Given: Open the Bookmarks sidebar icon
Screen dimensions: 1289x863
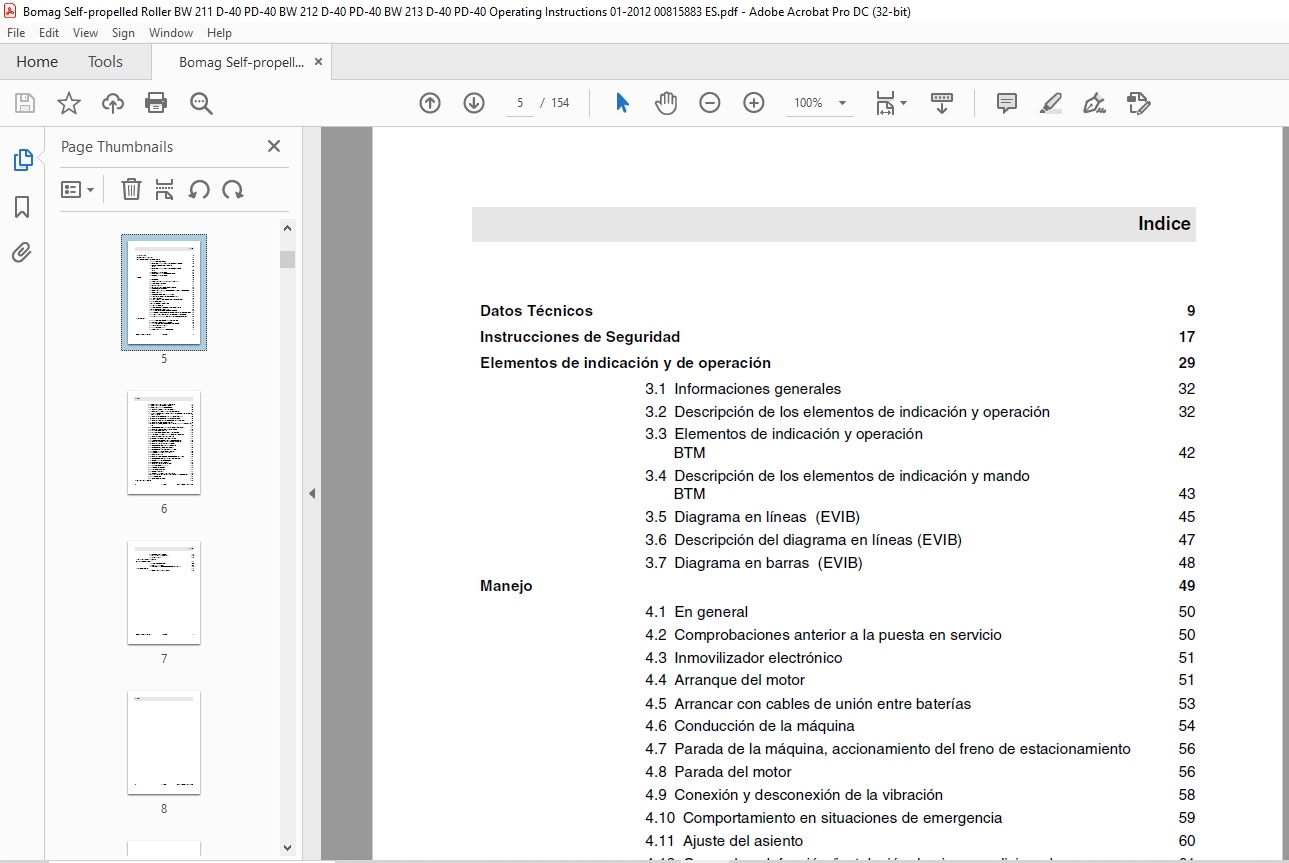Looking at the screenshot, I should 22,207.
